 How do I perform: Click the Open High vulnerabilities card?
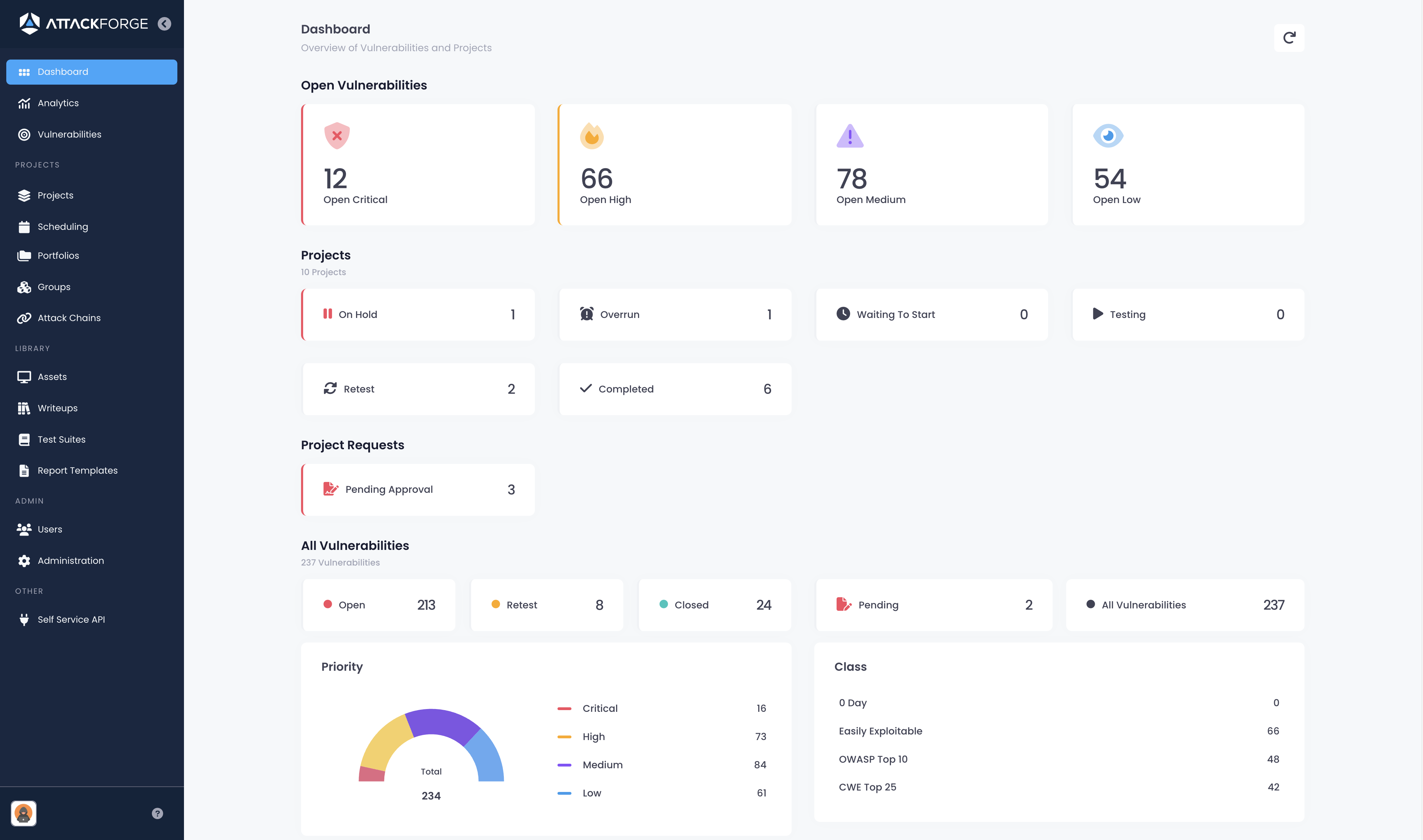pos(675,165)
